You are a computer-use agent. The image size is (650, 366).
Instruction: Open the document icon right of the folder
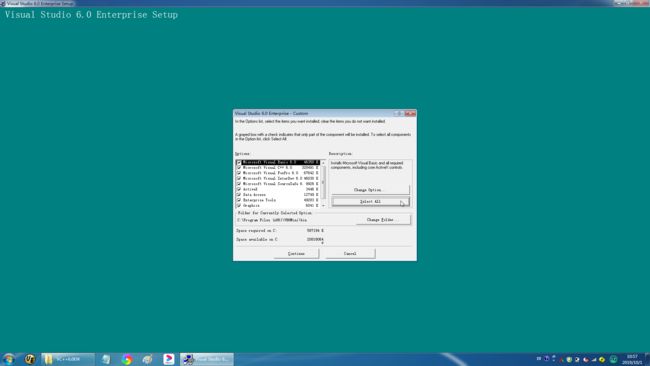coord(106,359)
